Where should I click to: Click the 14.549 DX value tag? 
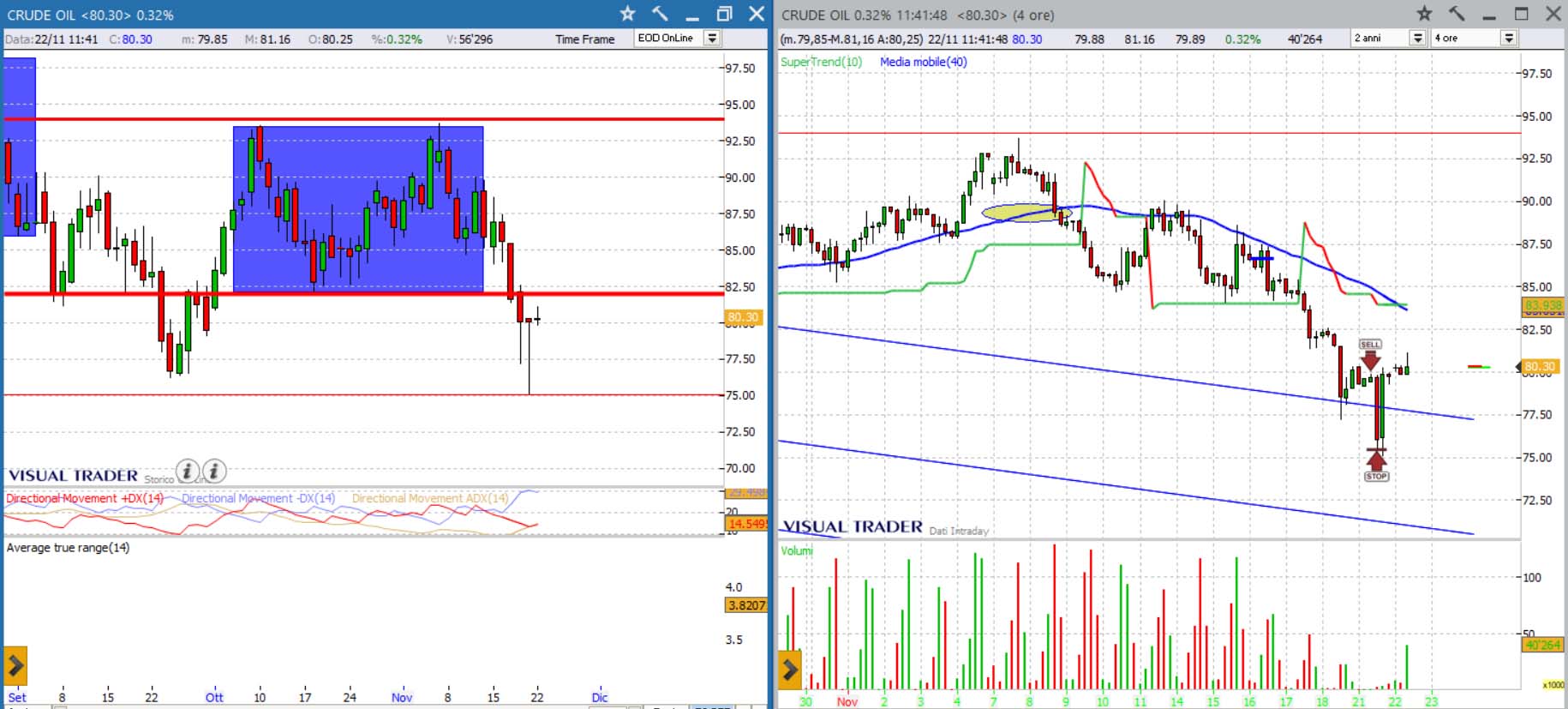tap(746, 524)
